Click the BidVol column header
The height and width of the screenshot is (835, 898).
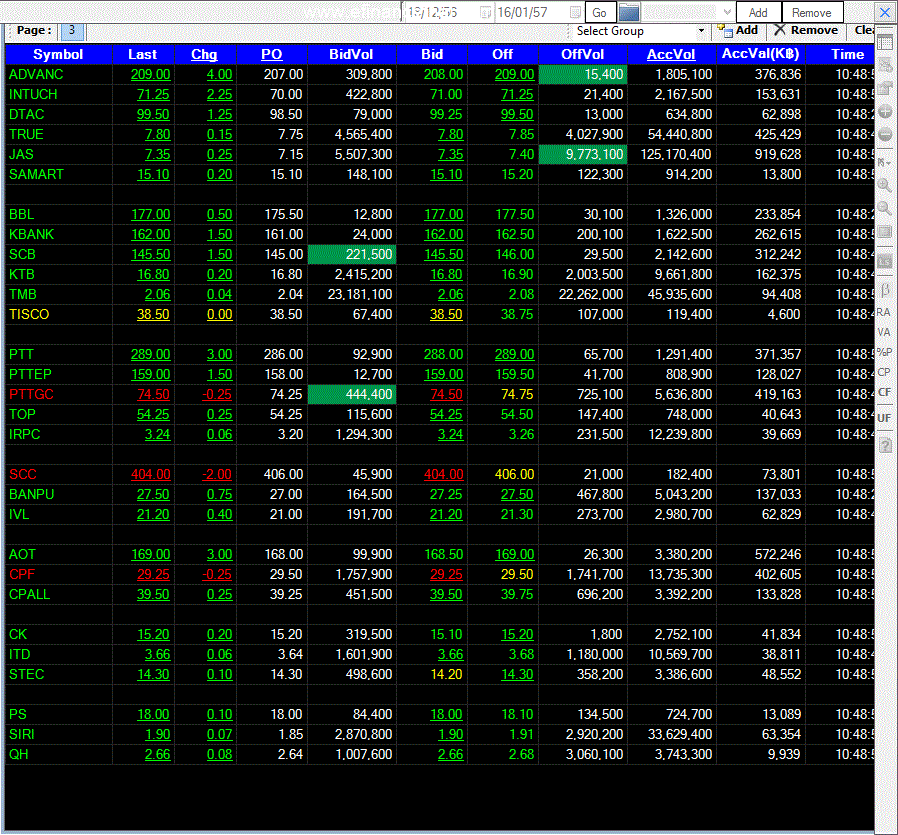tap(350, 54)
